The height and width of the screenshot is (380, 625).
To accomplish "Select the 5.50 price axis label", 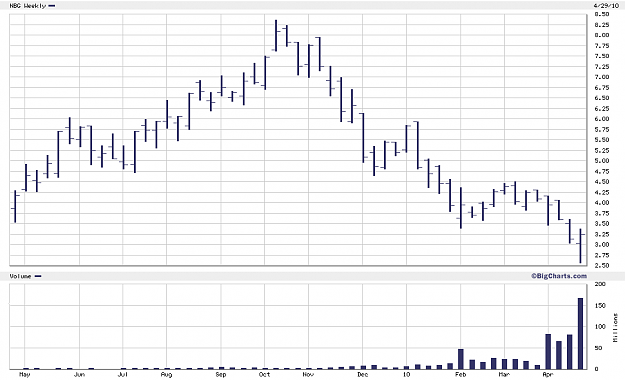I will [601, 140].
